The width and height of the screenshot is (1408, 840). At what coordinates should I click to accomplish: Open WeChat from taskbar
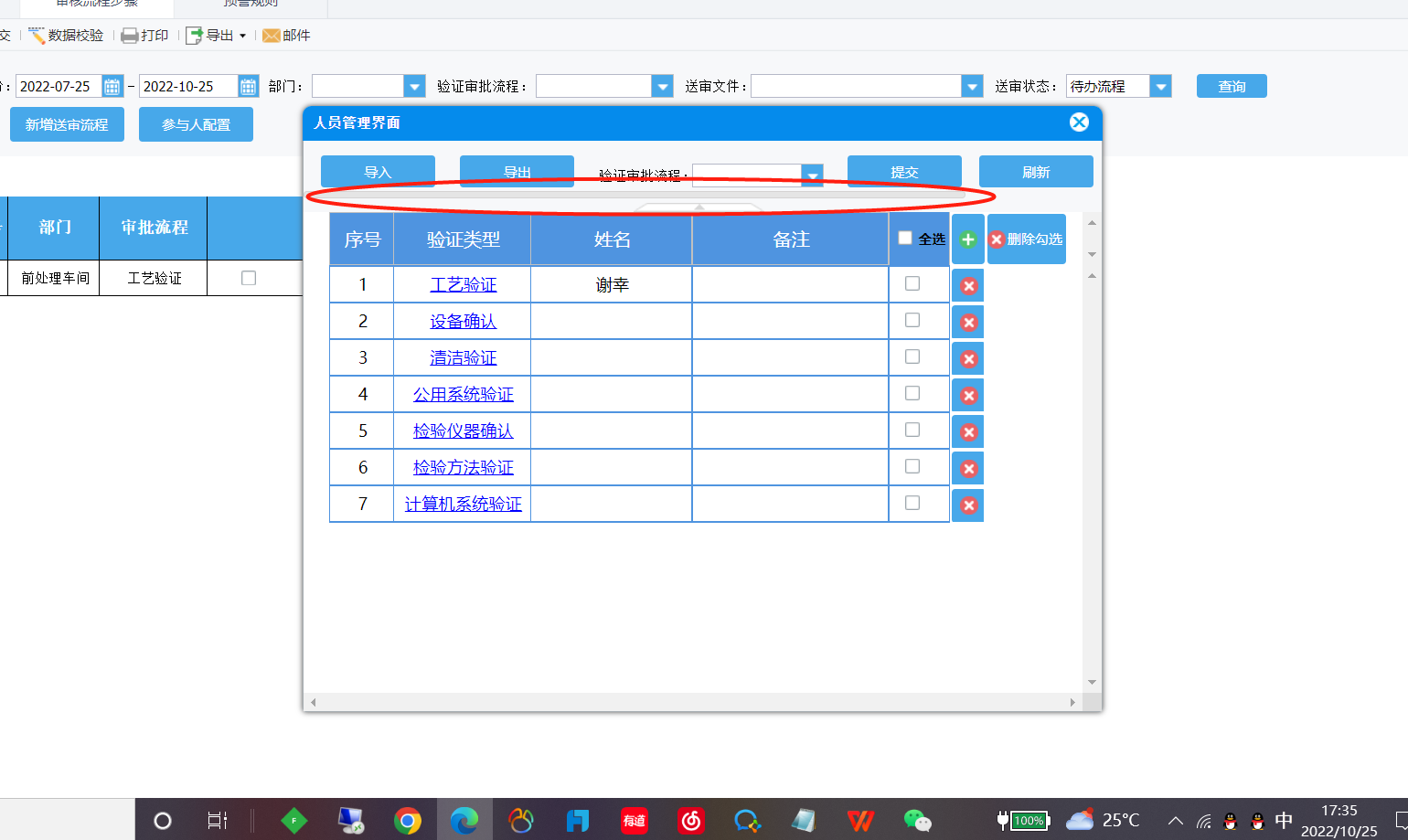[x=917, y=820]
